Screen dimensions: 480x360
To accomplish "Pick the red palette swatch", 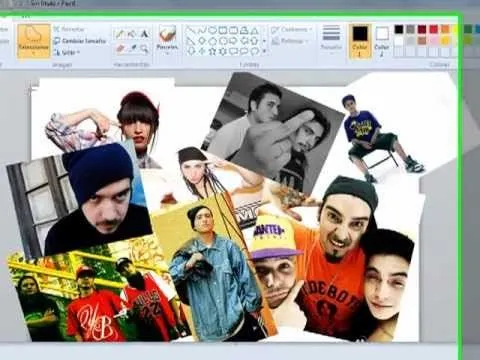I will tap(434, 29).
